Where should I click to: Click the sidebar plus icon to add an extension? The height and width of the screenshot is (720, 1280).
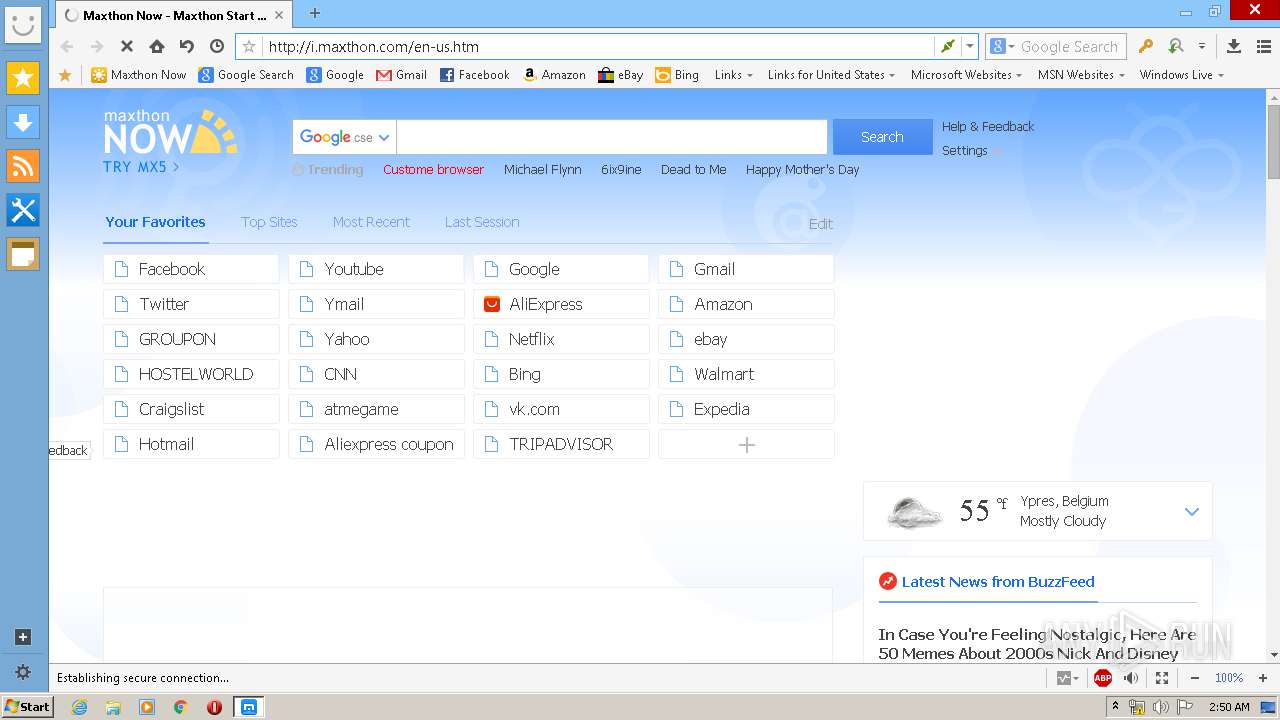coord(23,637)
